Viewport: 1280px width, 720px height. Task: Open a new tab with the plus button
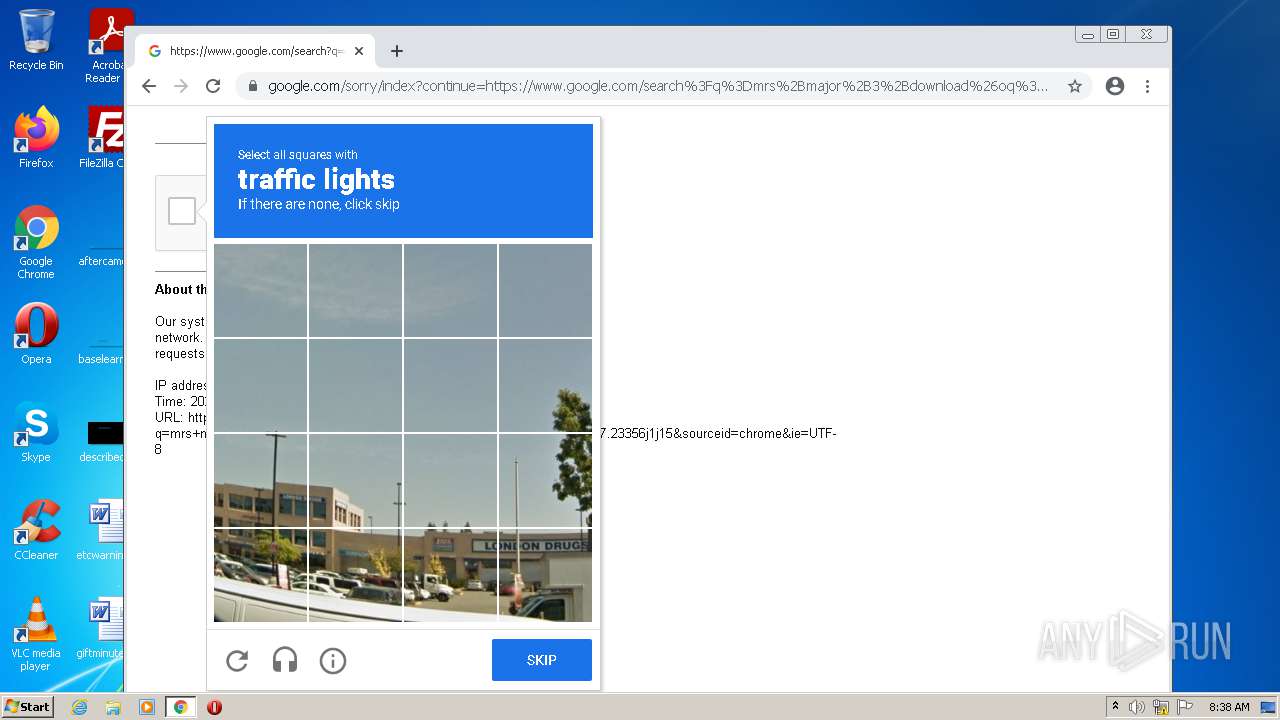(397, 51)
